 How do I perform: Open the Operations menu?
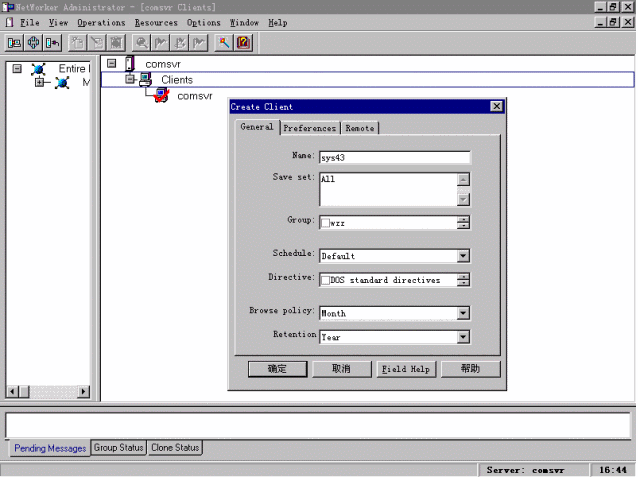(x=102, y=22)
